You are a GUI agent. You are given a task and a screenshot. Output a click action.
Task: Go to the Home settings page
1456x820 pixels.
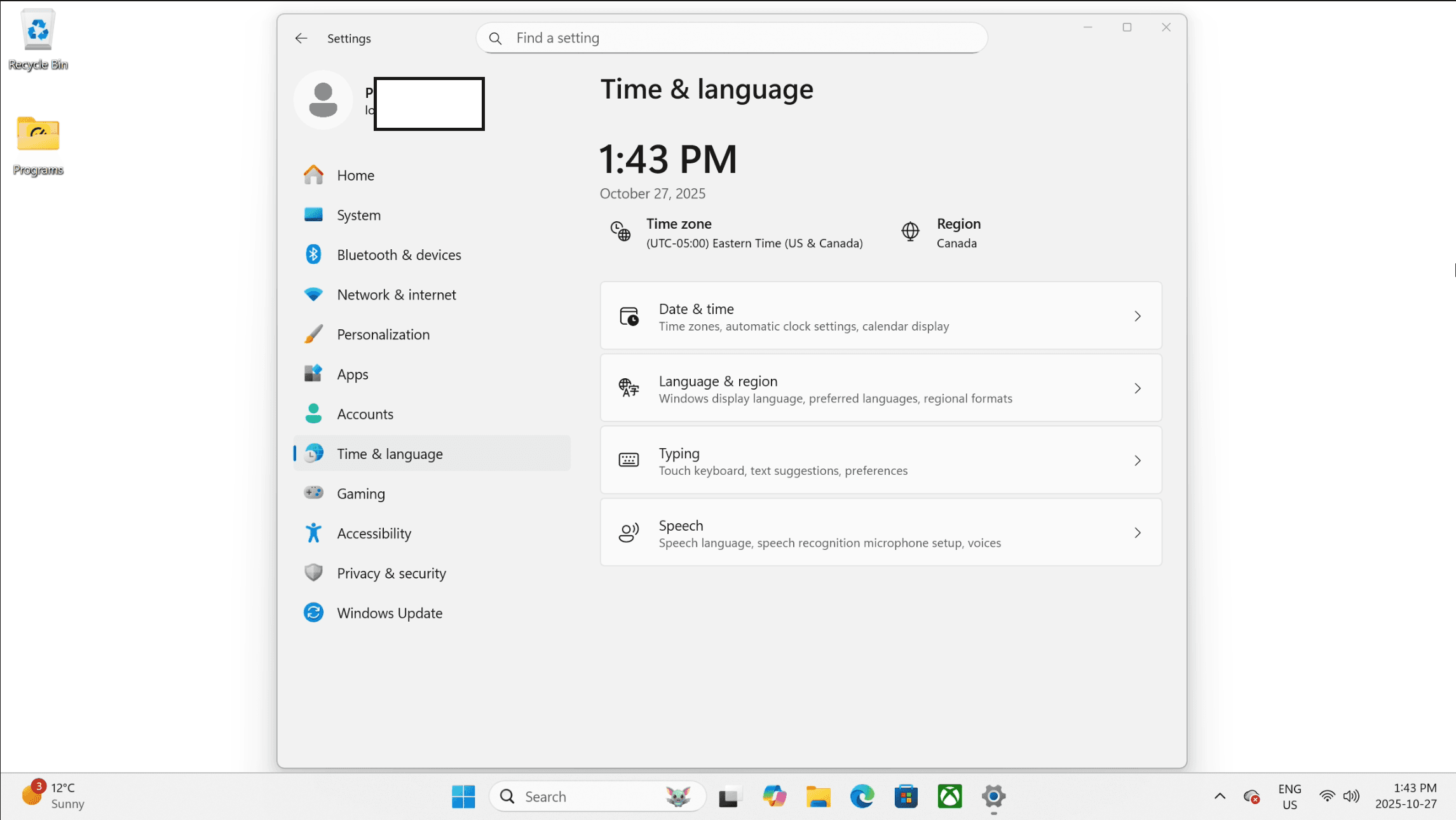(x=355, y=175)
